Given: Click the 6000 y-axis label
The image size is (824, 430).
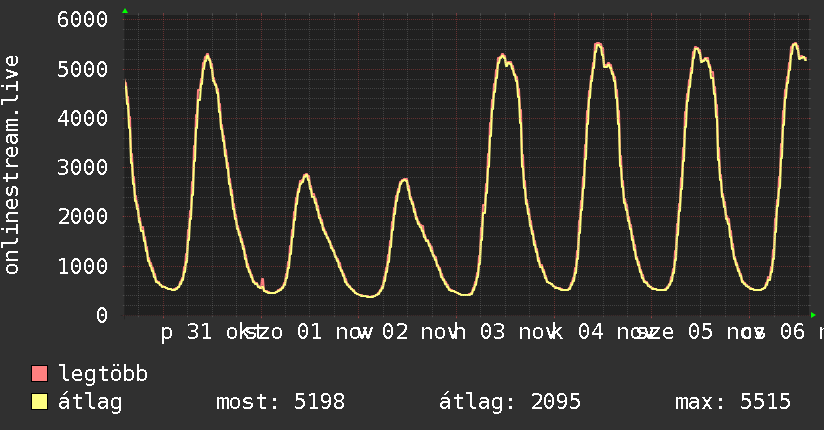Looking at the screenshot, I should coord(83,20).
